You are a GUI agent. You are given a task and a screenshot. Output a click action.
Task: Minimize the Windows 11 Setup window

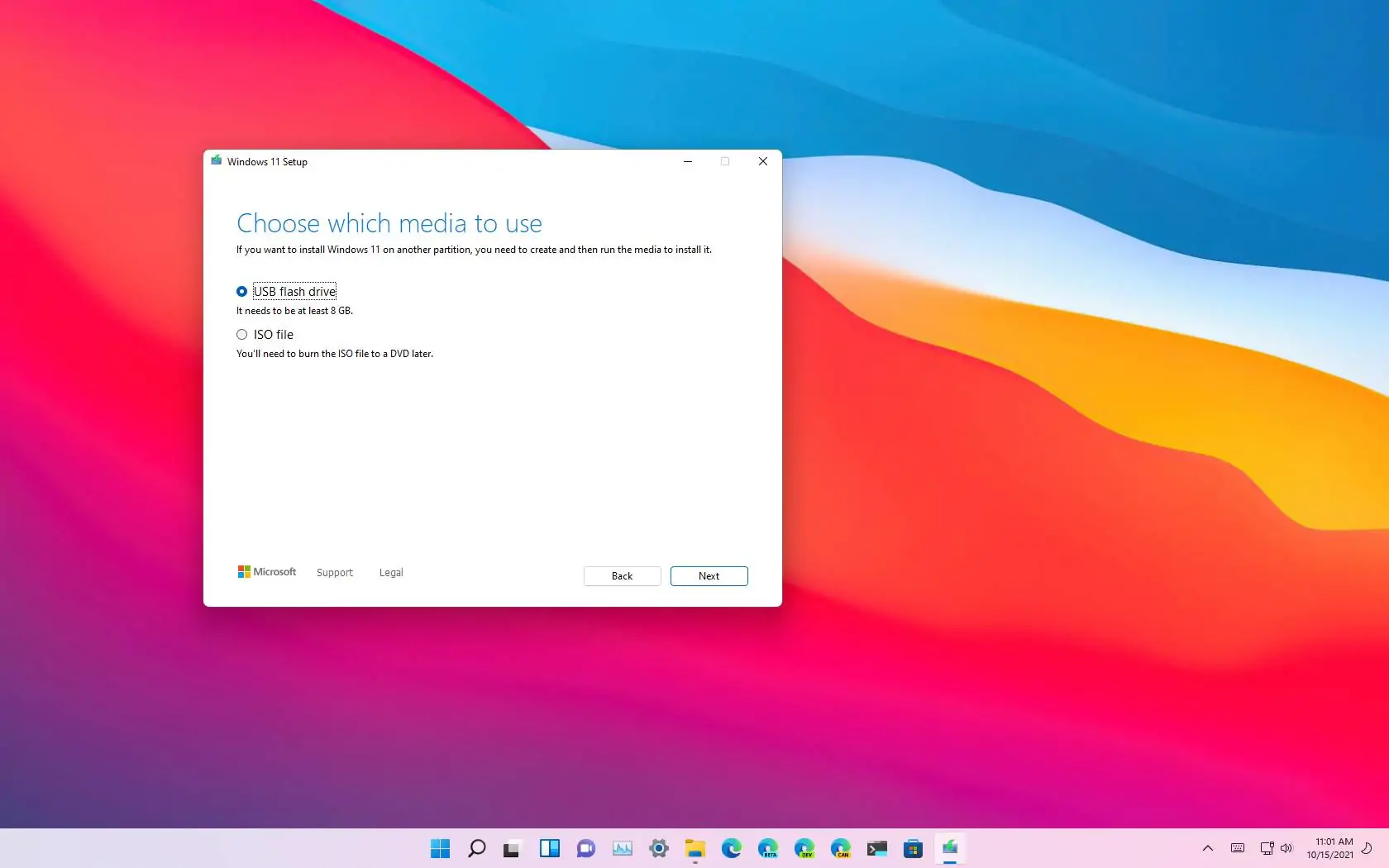[x=687, y=161]
